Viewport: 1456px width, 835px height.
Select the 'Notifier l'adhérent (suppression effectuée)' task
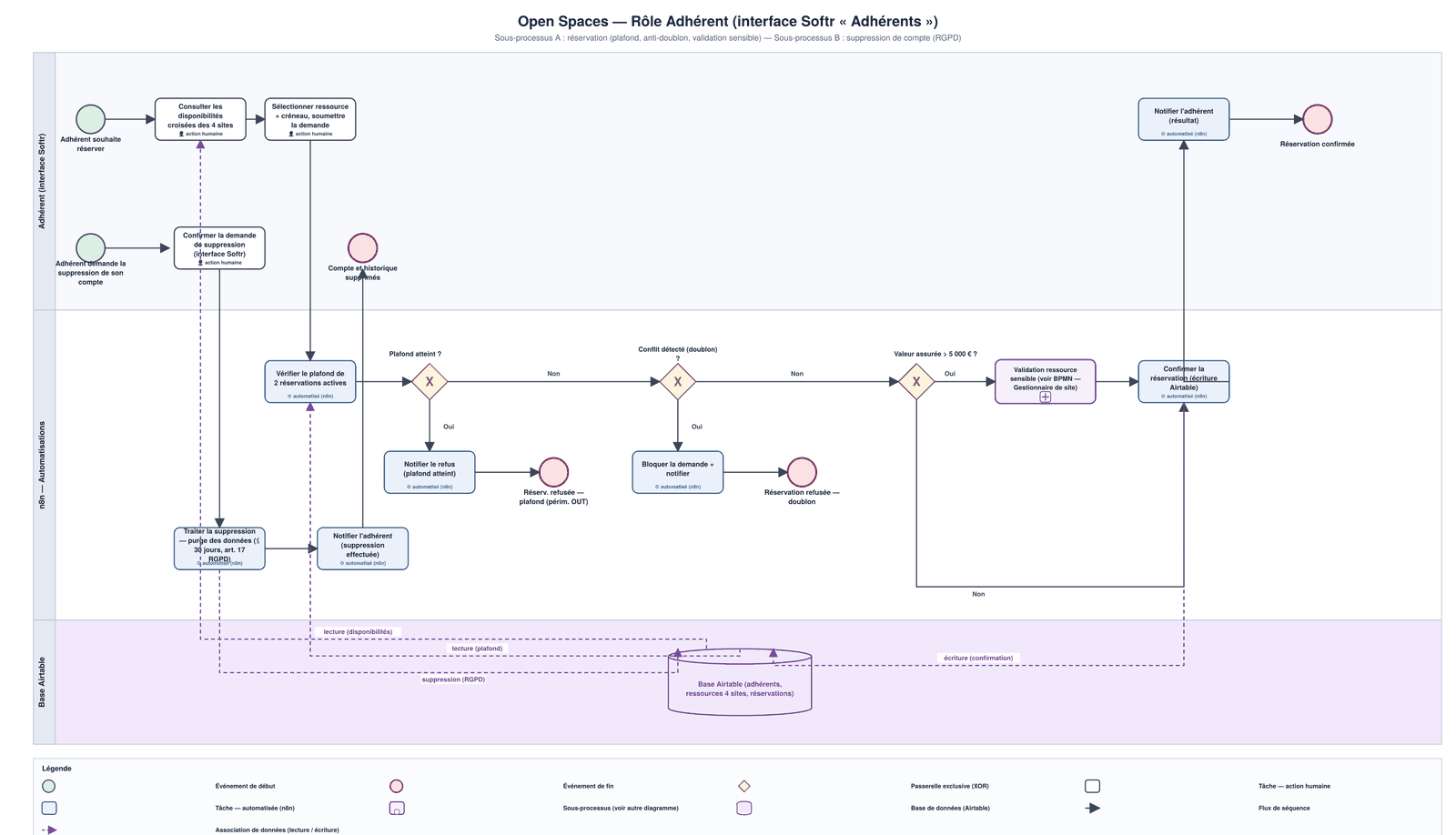pyautogui.click(x=362, y=548)
